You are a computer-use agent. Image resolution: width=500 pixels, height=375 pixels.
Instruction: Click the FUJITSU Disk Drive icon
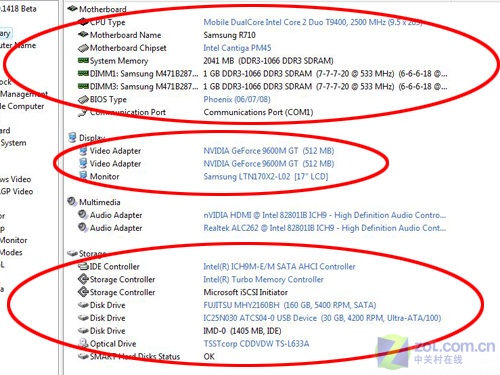coord(83,305)
